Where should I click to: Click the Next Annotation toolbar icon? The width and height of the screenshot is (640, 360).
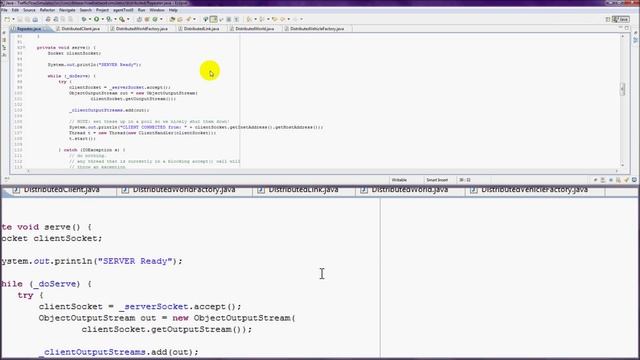[249, 19]
